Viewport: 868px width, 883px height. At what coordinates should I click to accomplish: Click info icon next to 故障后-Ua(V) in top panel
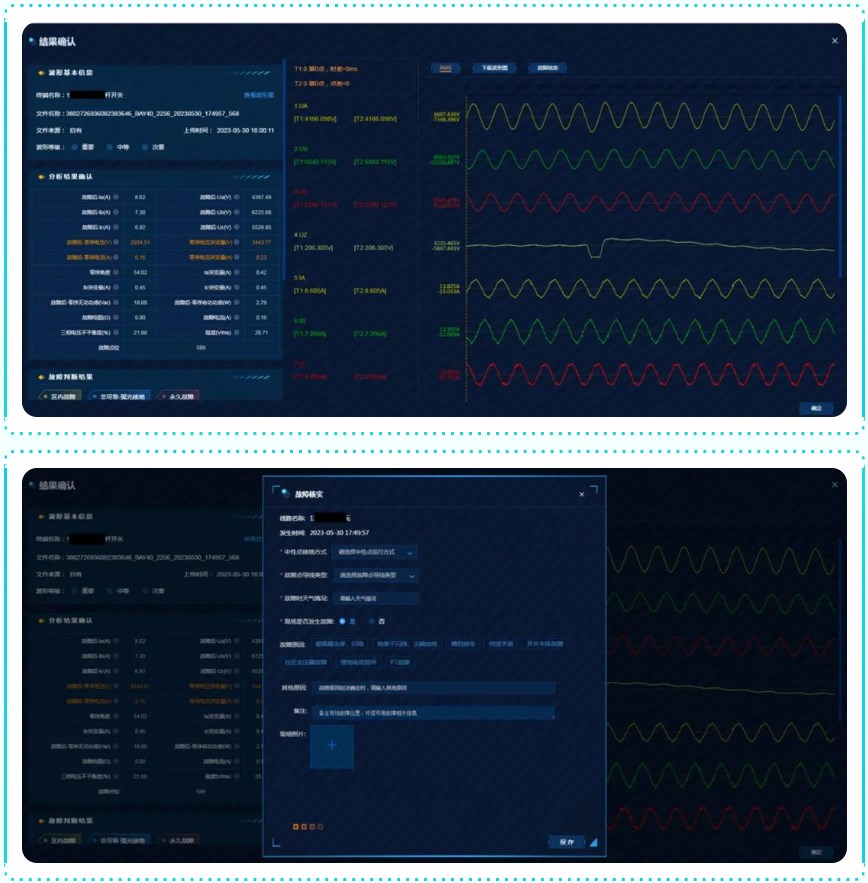236,197
